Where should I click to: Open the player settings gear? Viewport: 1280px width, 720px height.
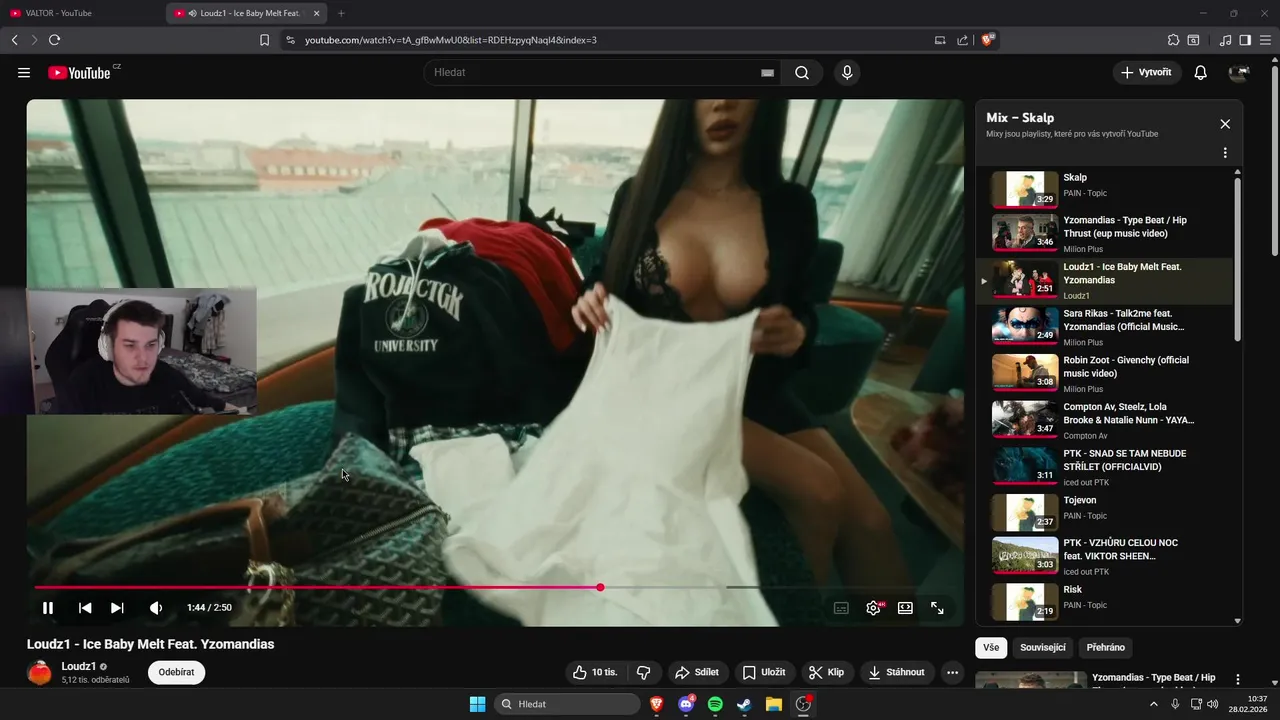coord(874,608)
